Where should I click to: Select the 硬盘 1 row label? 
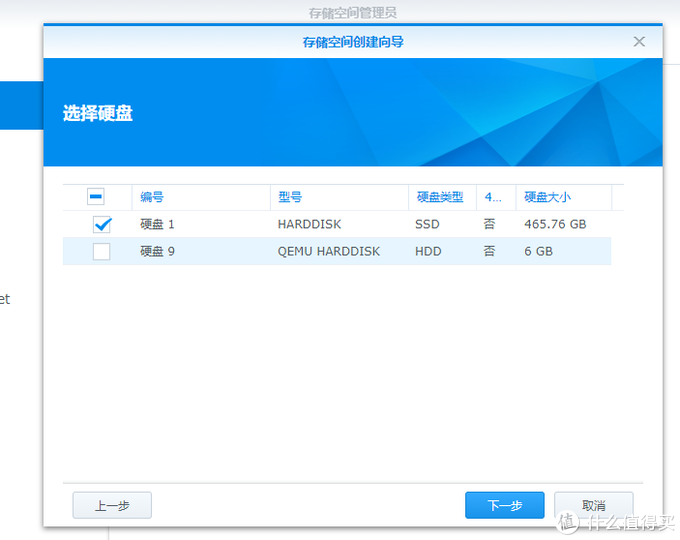coord(157,224)
